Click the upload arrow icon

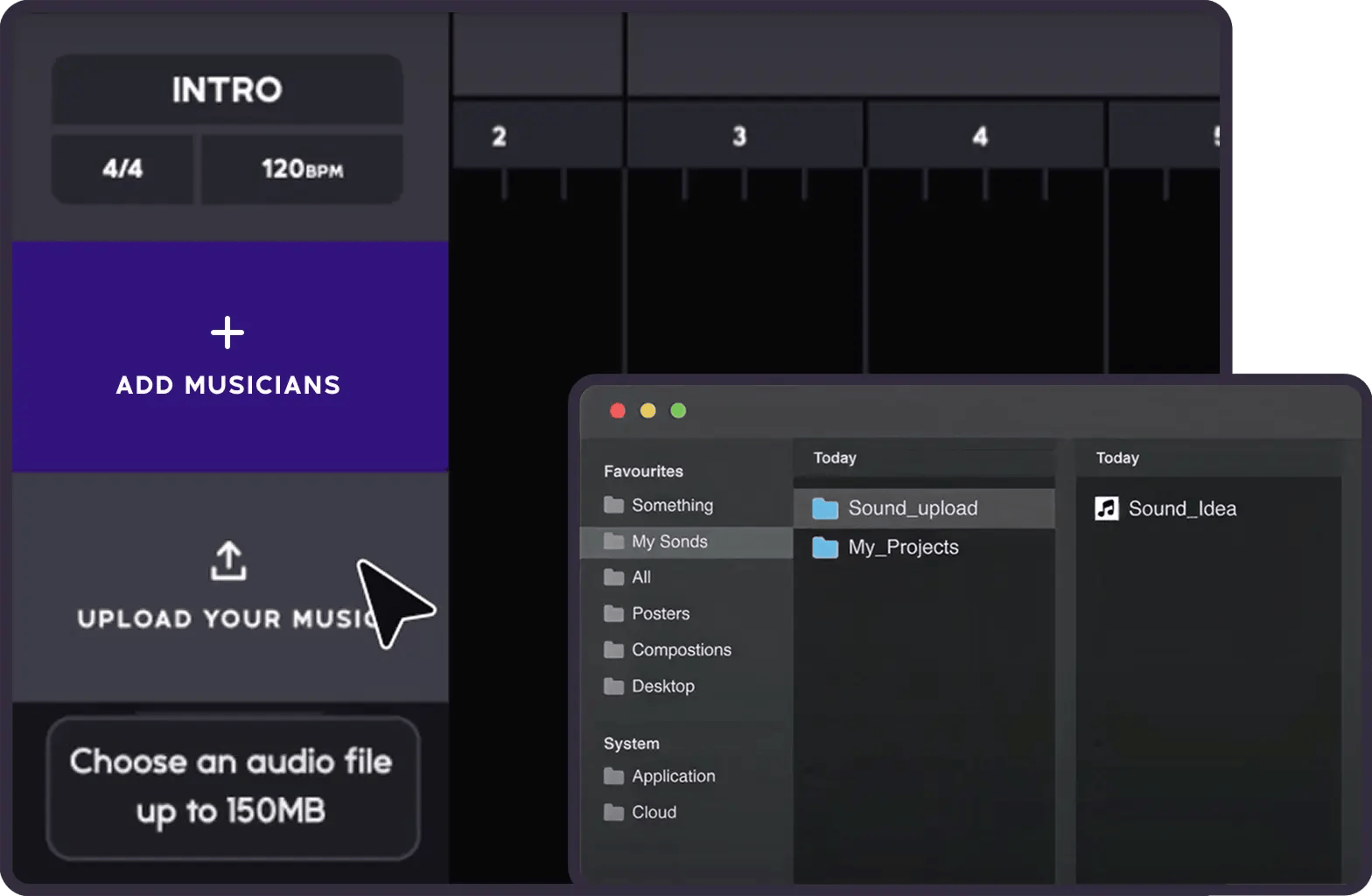228,561
